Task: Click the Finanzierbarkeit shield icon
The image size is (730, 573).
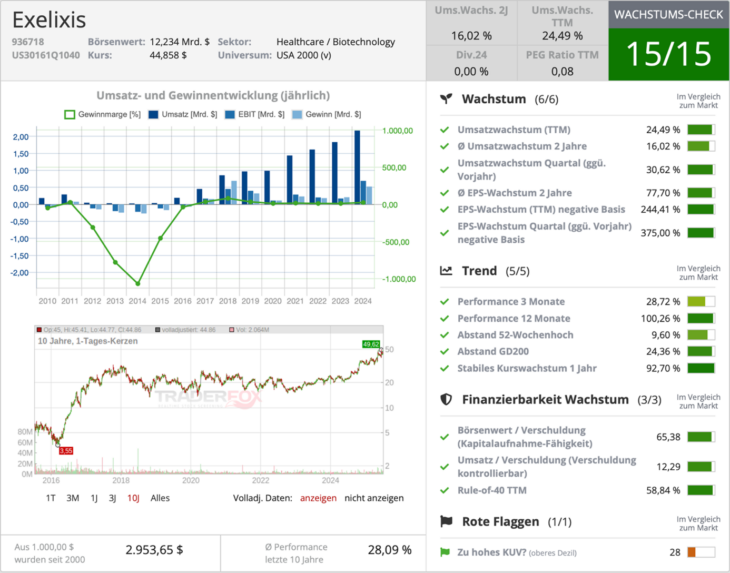Action: point(446,399)
